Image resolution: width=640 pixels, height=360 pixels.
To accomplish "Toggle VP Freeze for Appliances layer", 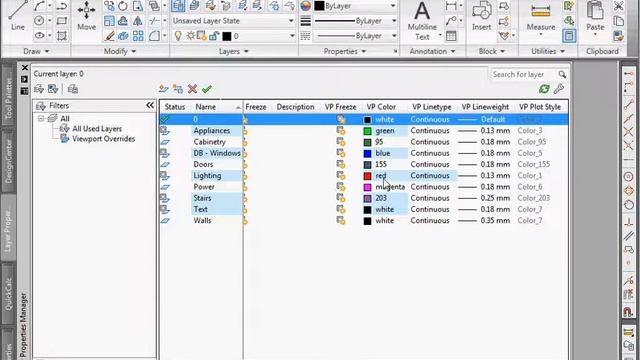I will 340,131.
